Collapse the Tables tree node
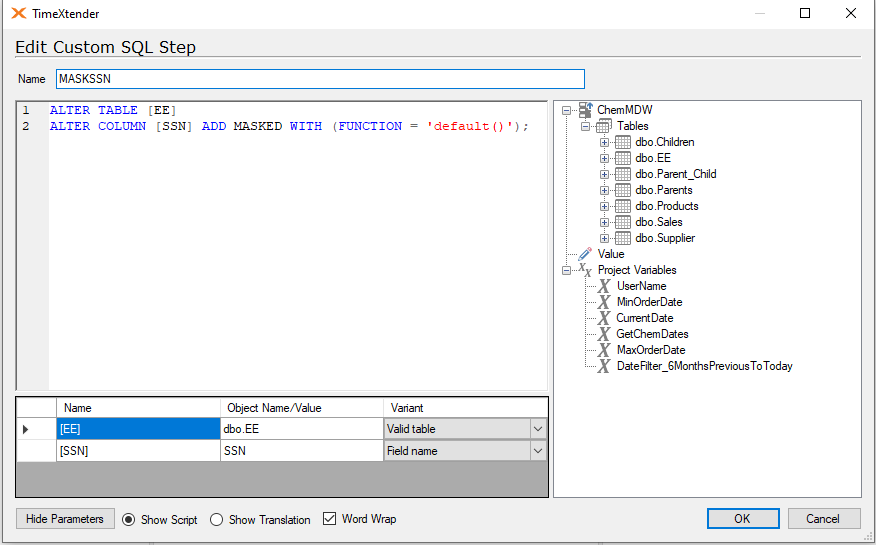The image size is (876, 545). [x=585, y=127]
